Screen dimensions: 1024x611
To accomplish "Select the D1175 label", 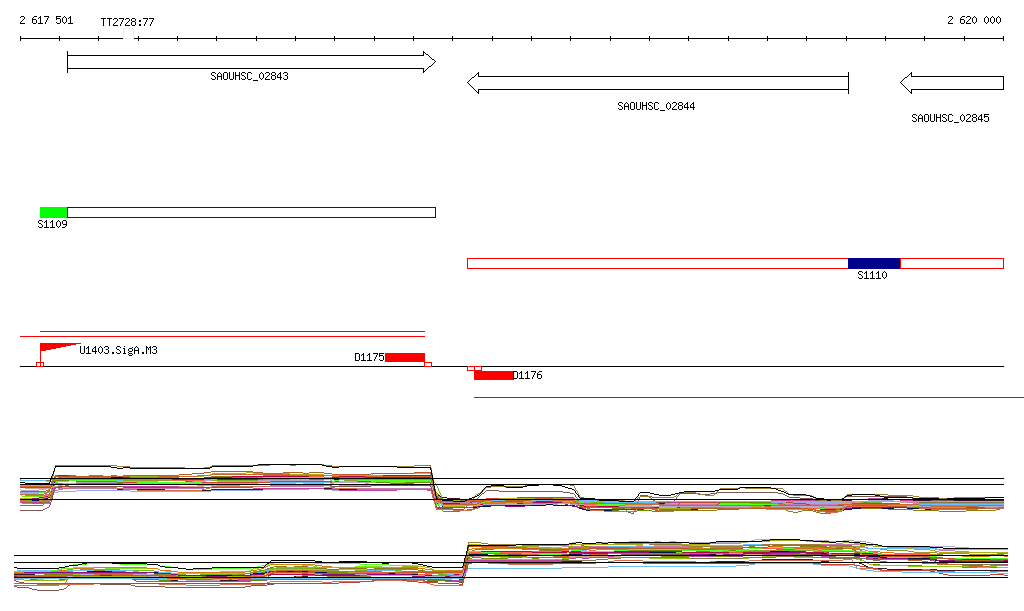I will pyautogui.click(x=369, y=358).
